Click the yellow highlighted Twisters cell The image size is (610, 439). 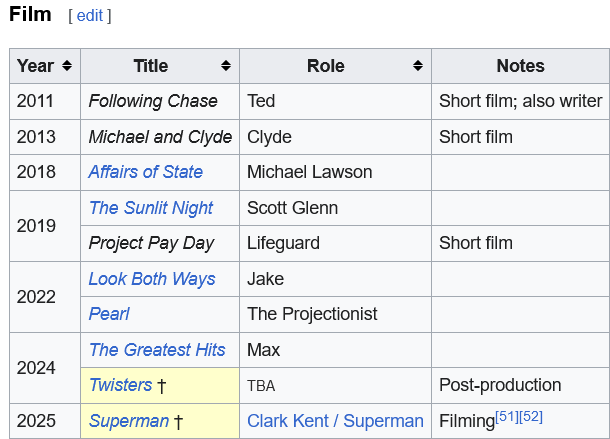point(200,385)
